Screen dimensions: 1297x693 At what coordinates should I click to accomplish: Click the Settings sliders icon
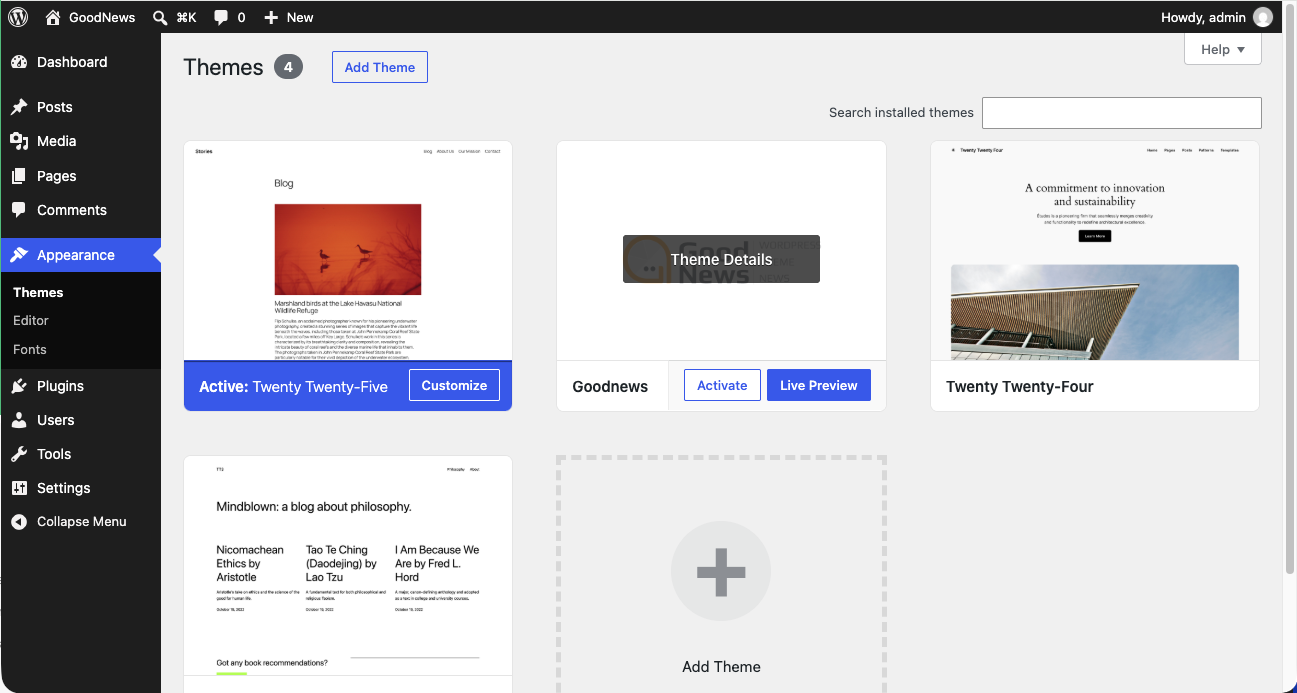19,488
